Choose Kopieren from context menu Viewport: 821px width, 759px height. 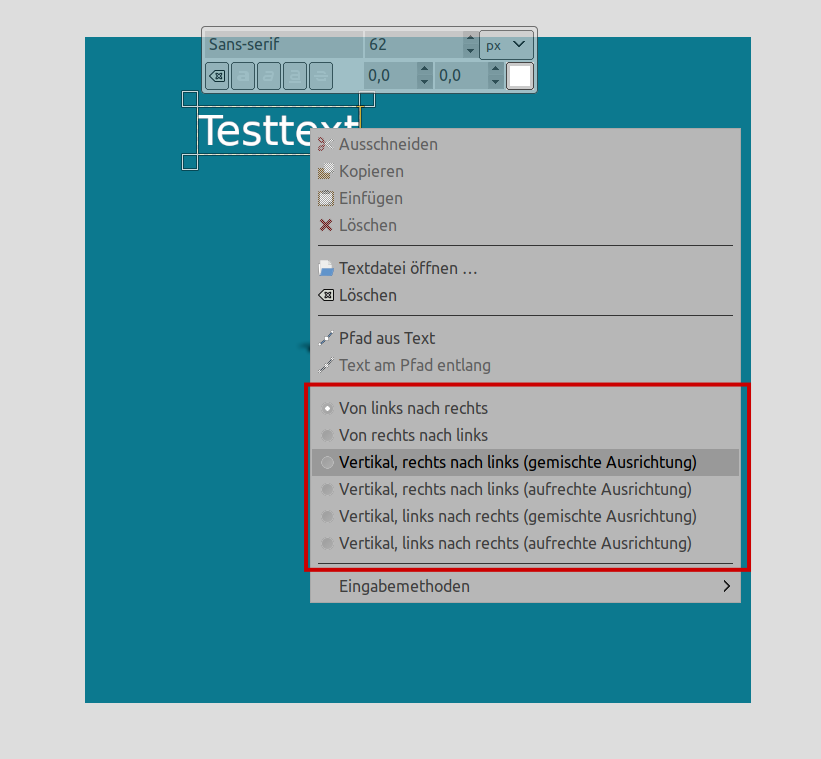point(525,171)
